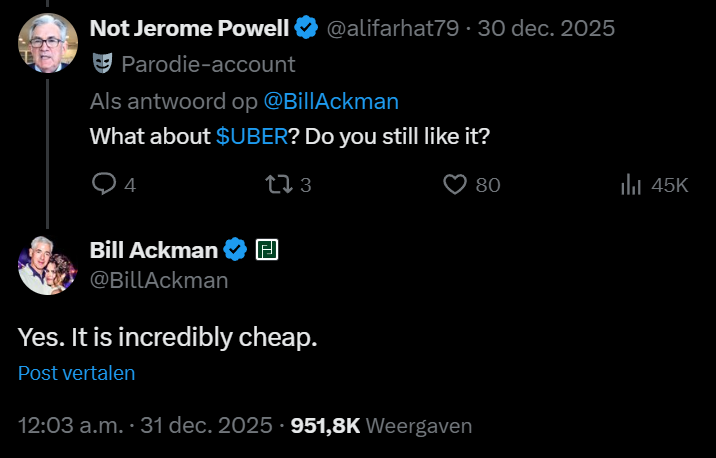Click the Bill Ackman display name

click(153, 249)
